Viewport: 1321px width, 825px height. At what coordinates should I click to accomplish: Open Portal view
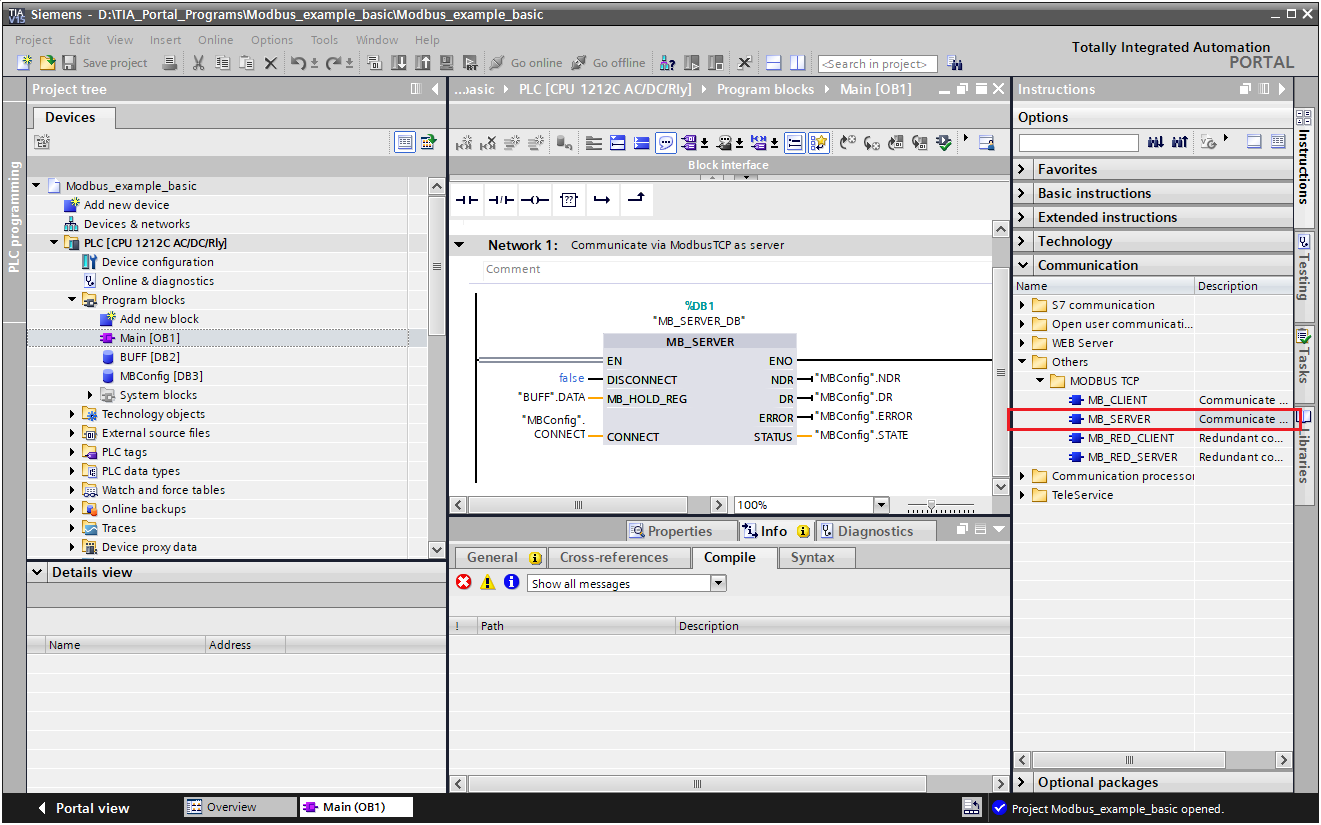pos(83,808)
